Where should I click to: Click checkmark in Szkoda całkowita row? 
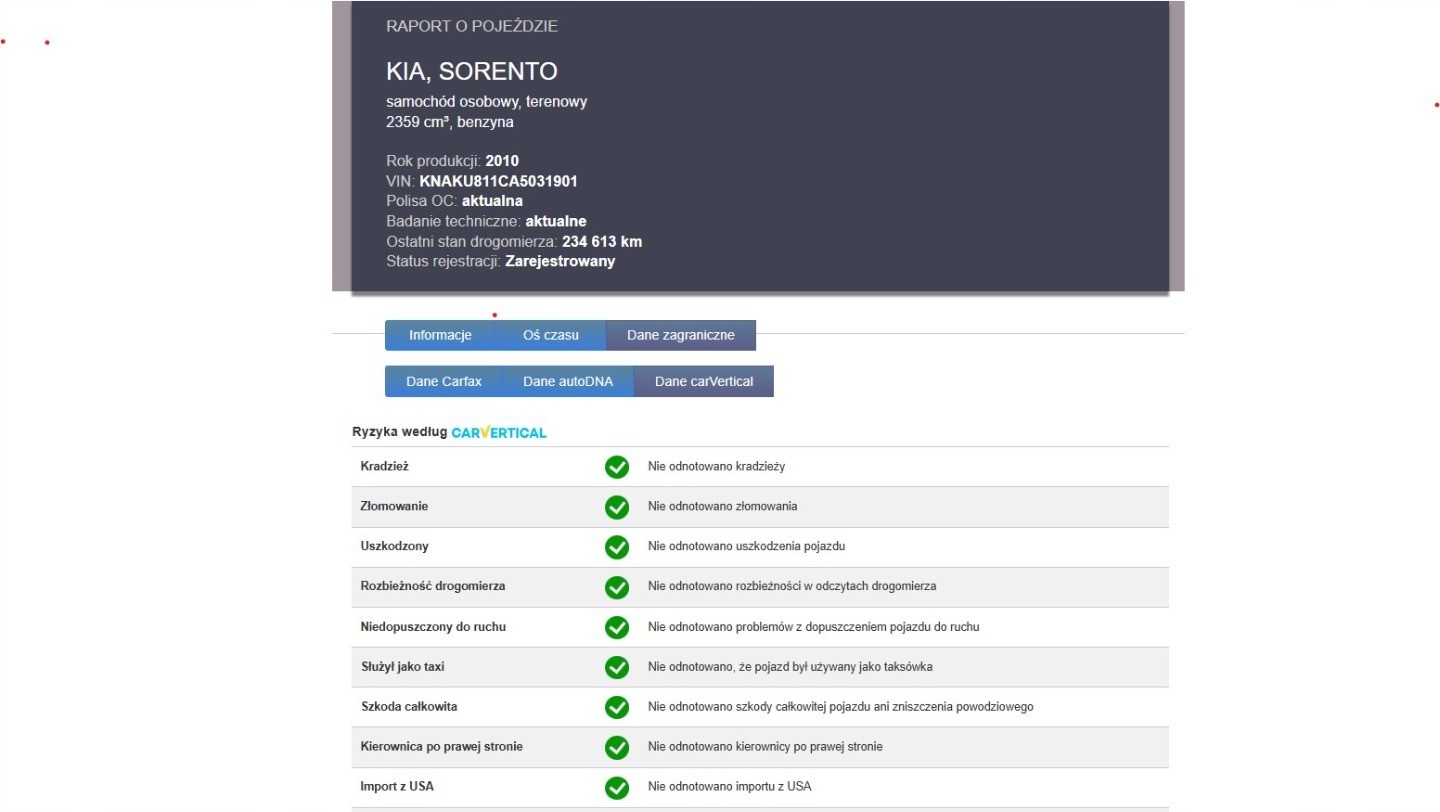tap(617, 707)
